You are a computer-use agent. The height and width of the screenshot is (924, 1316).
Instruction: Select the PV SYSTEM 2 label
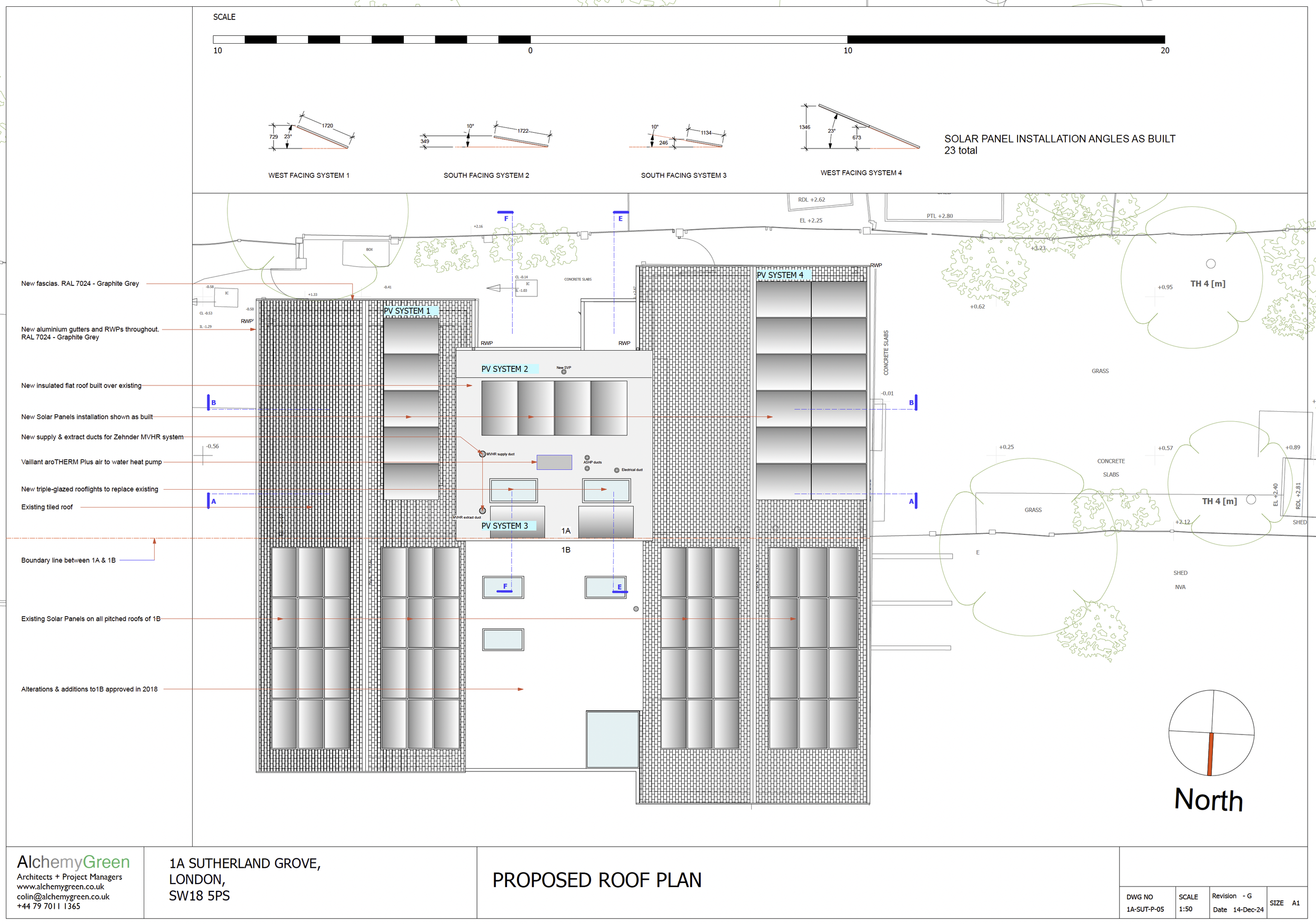(505, 369)
